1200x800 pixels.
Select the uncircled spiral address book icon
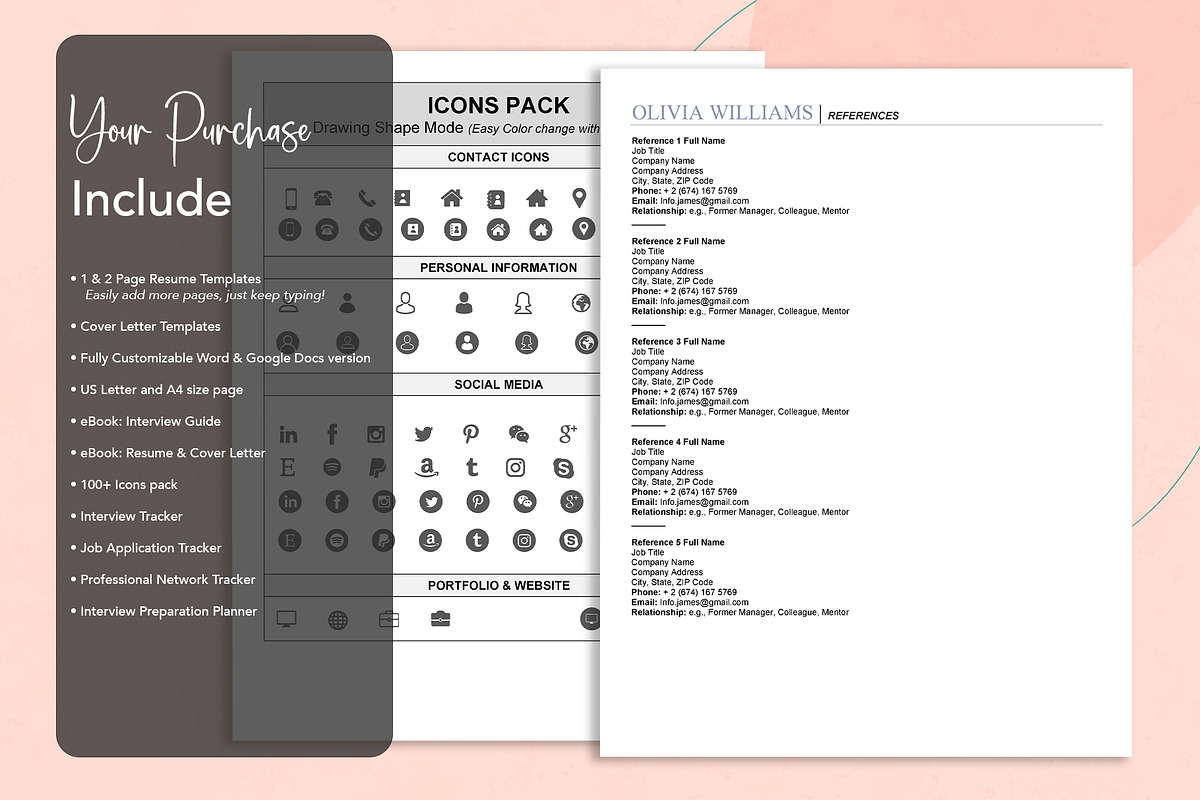[x=495, y=198]
